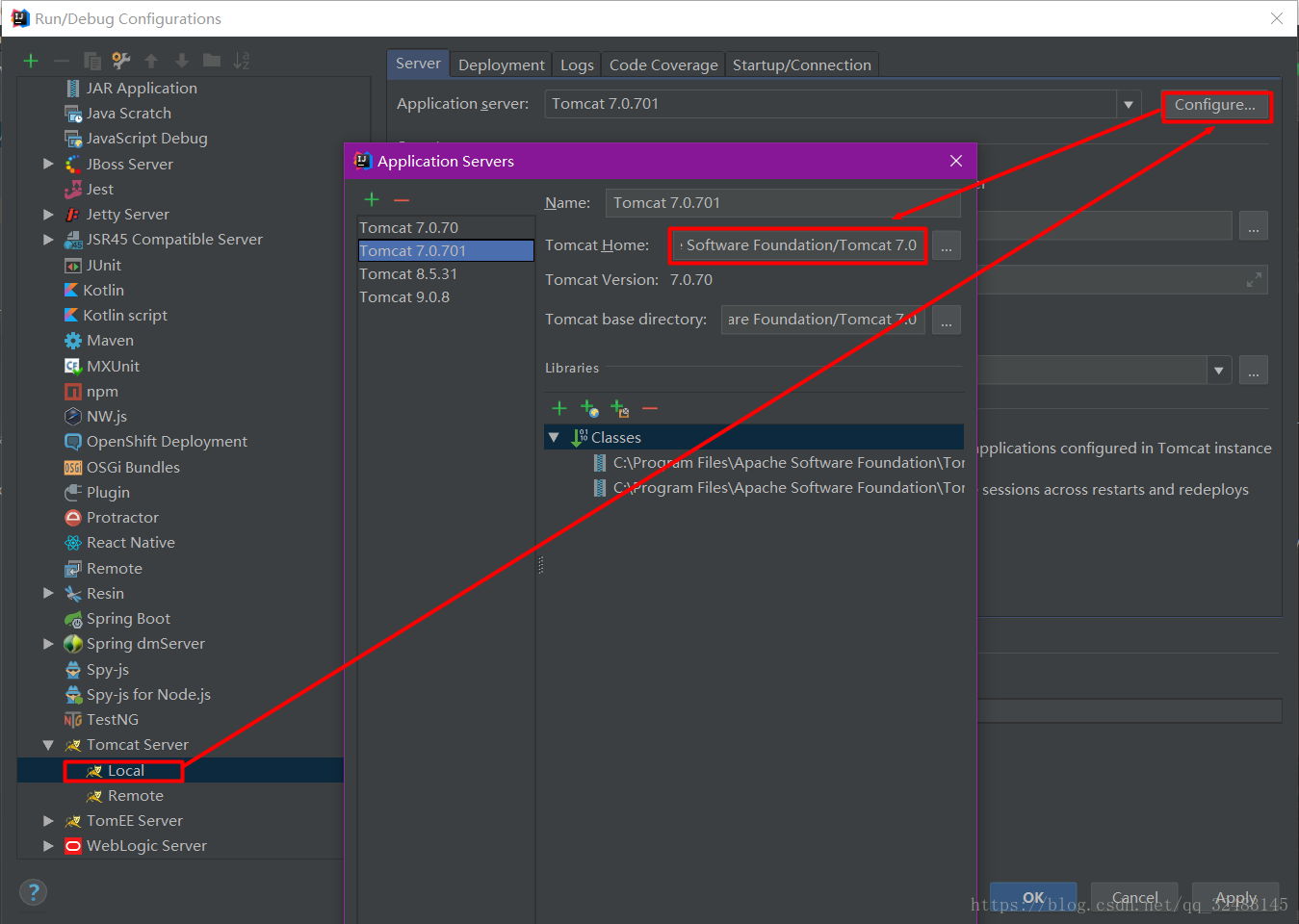
Task: Copy configuration icon in Run/Debug toolbar
Action: coord(92,61)
